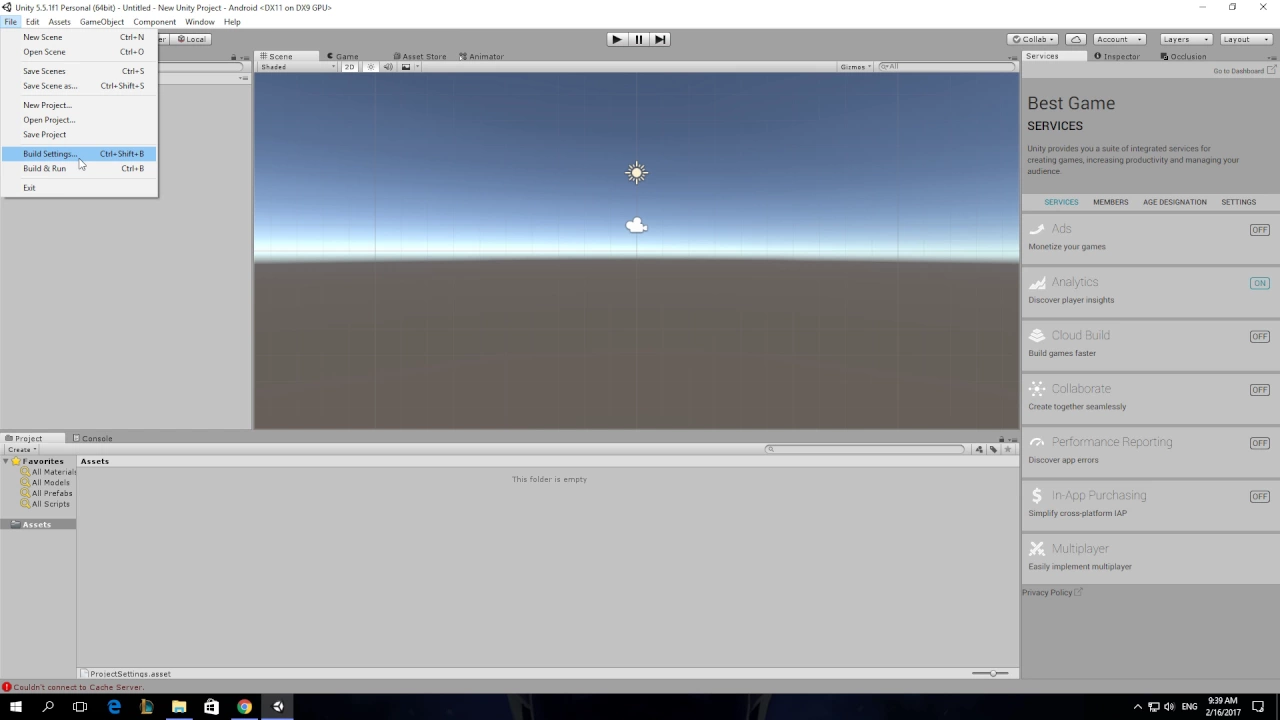
Task: Choose New Scene from File menu
Action: coord(79,37)
